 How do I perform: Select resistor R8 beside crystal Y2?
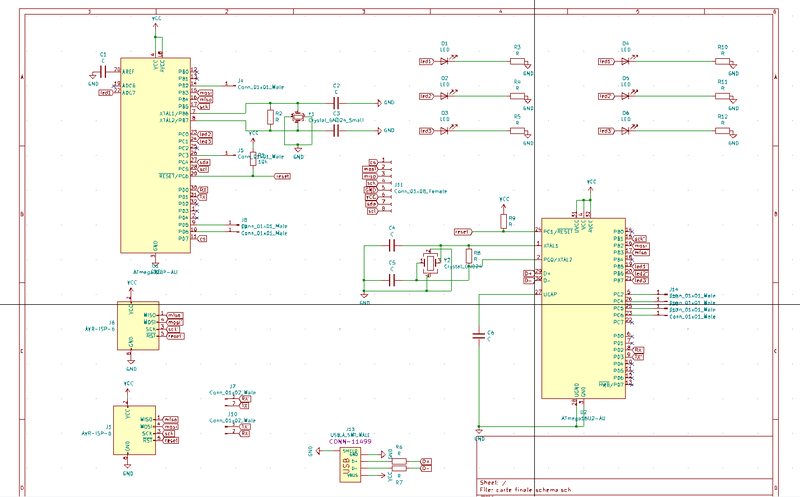point(469,256)
